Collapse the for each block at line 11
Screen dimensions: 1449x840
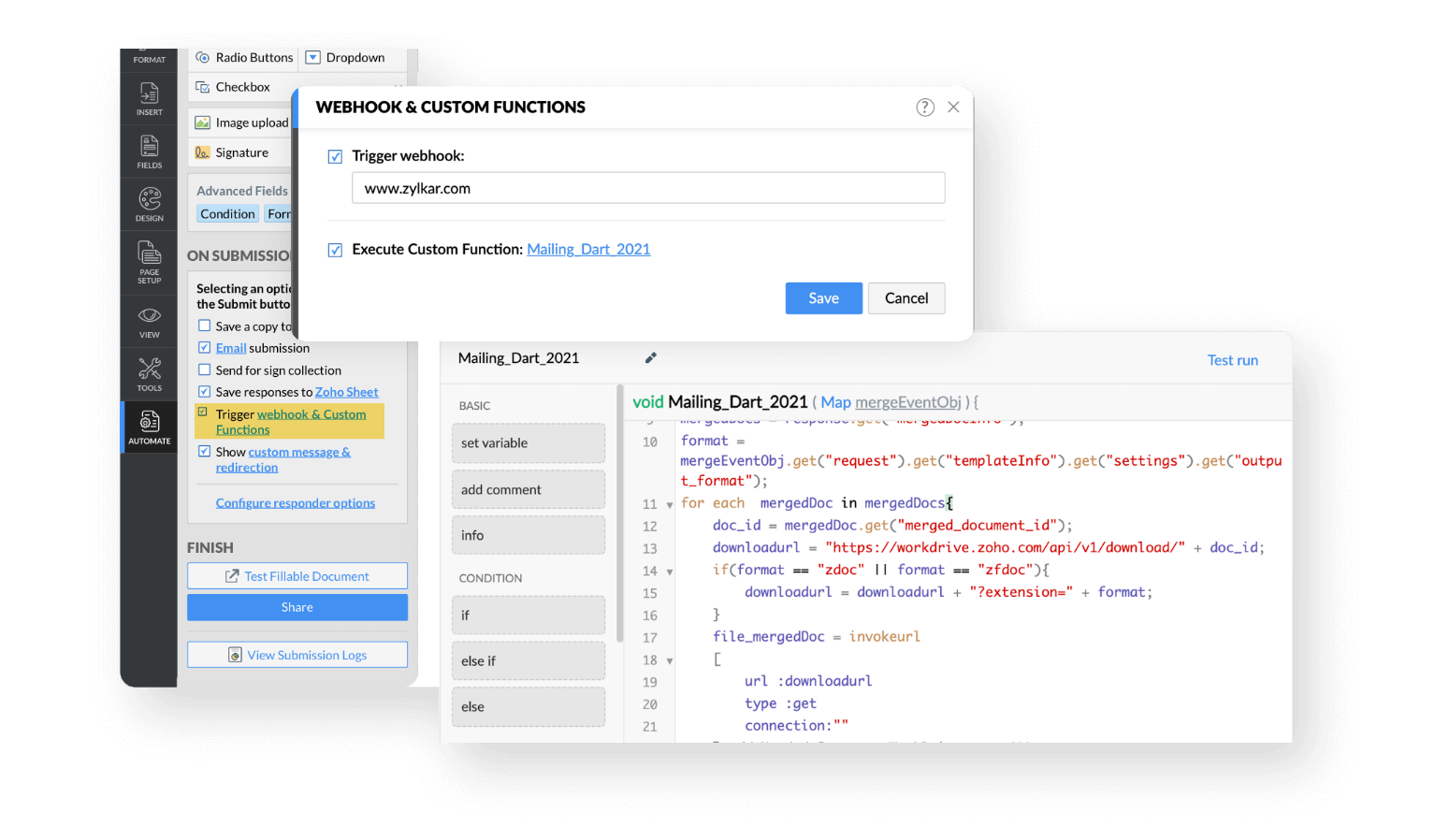pos(670,505)
